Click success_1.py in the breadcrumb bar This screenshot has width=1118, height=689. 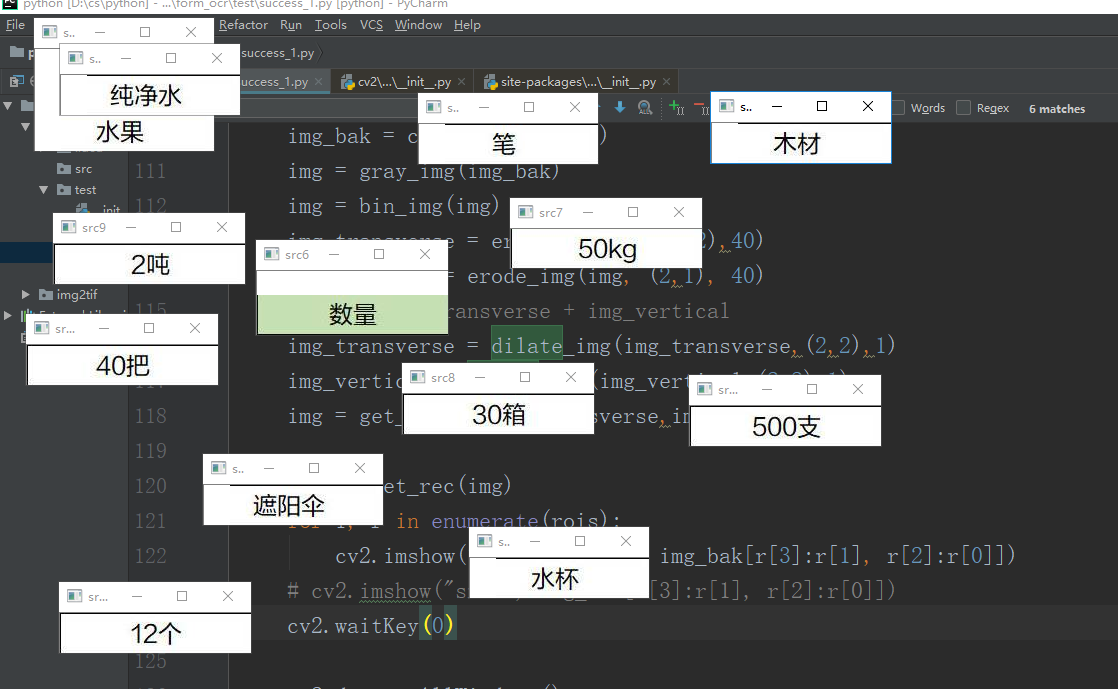click(x=277, y=53)
